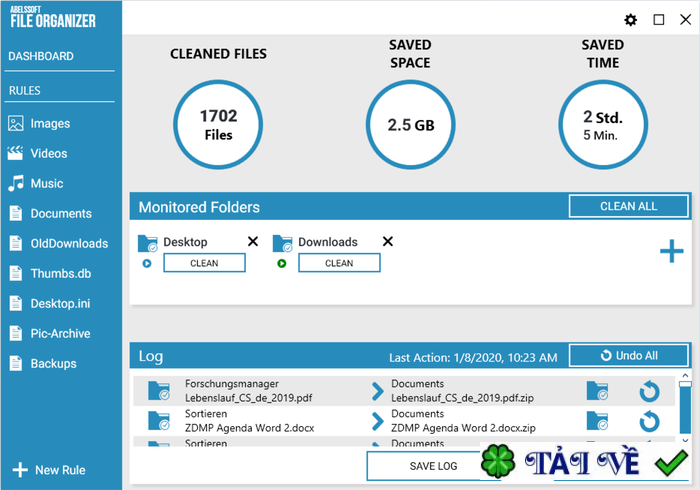Open the Dashboard section
This screenshot has width=700, height=490.
[41, 56]
